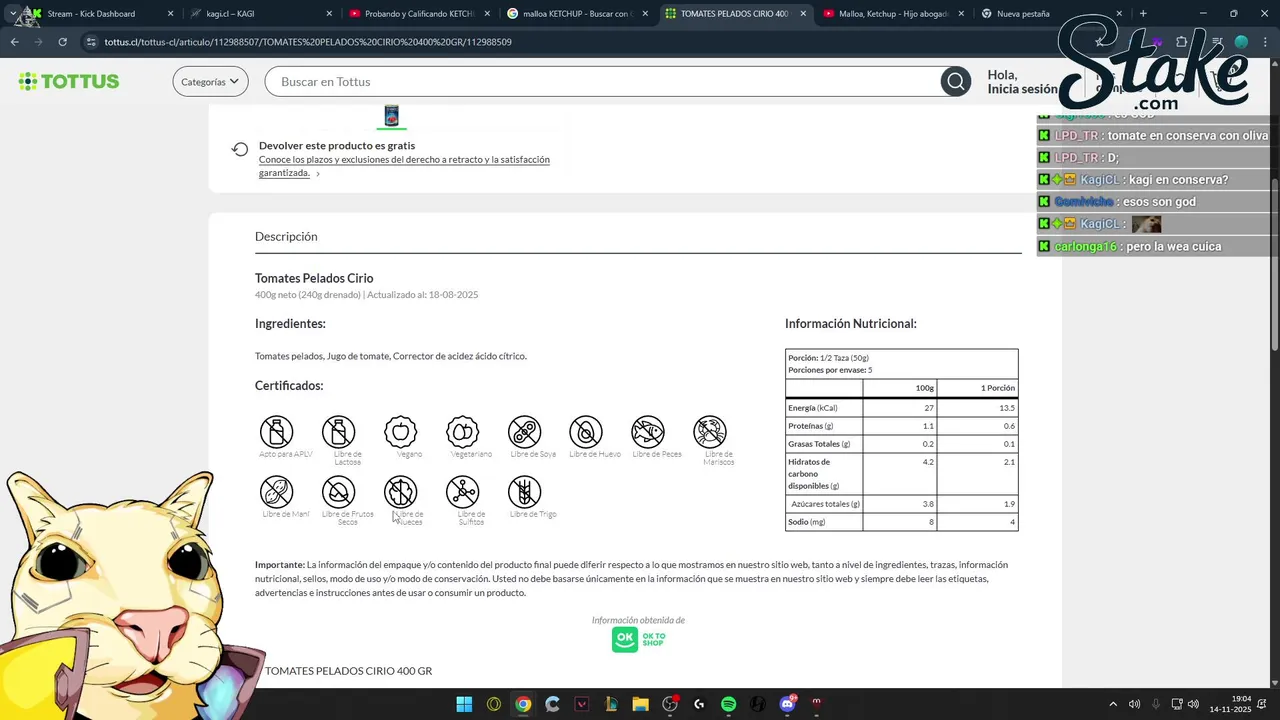Click the Apto para APLV certificate icon
Screen dimensions: 1280x720
tap(277, 432)
